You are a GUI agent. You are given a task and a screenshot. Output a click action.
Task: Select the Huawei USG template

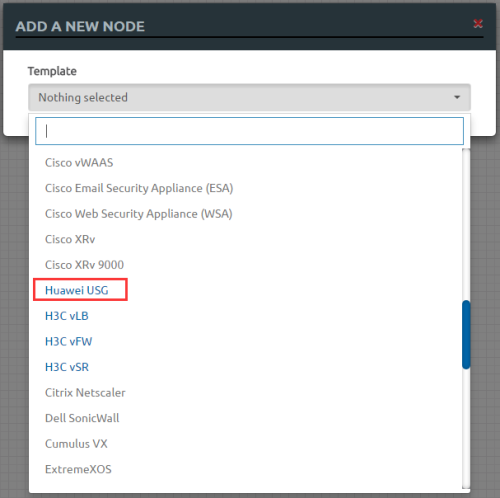[x=77, y=290]
